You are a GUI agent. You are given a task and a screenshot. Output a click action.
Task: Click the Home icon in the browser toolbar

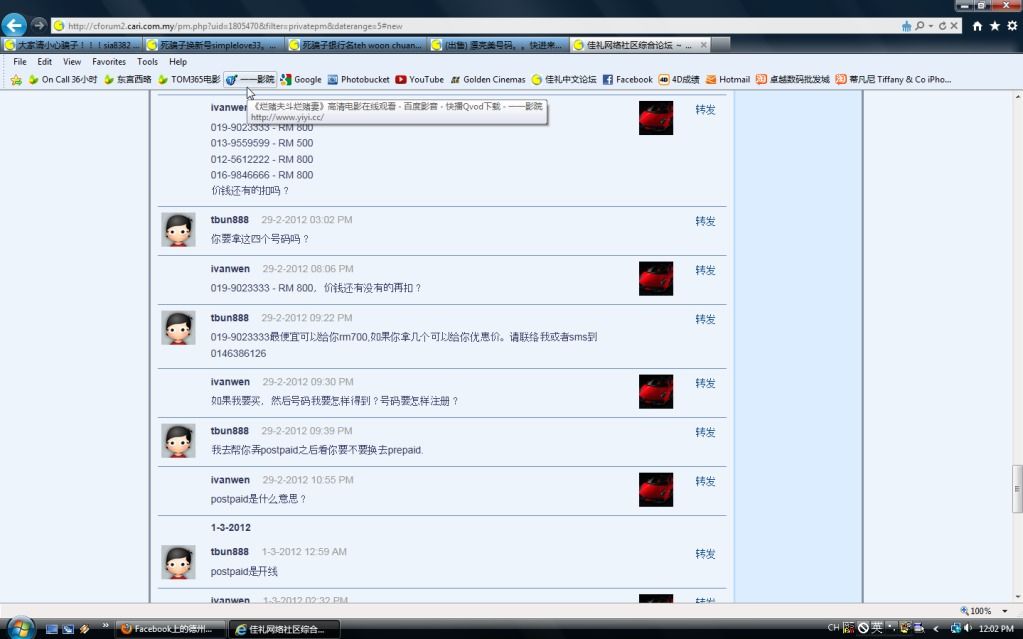tap(977, 26)
